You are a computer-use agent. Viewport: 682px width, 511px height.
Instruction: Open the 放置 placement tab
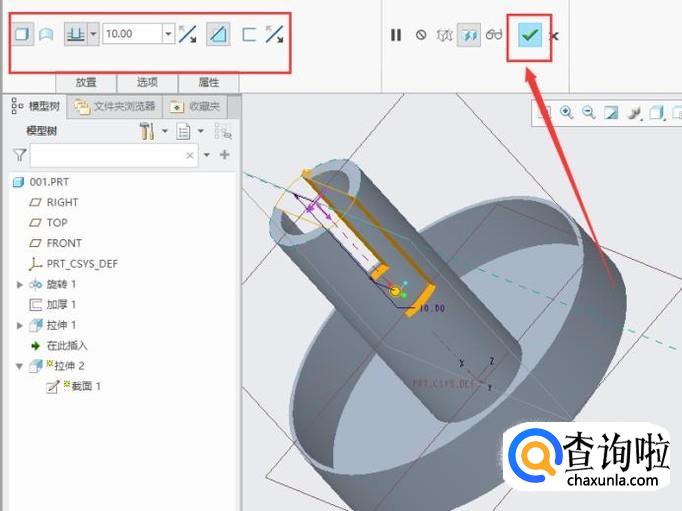pyautogui.click(x=86, y=82)
